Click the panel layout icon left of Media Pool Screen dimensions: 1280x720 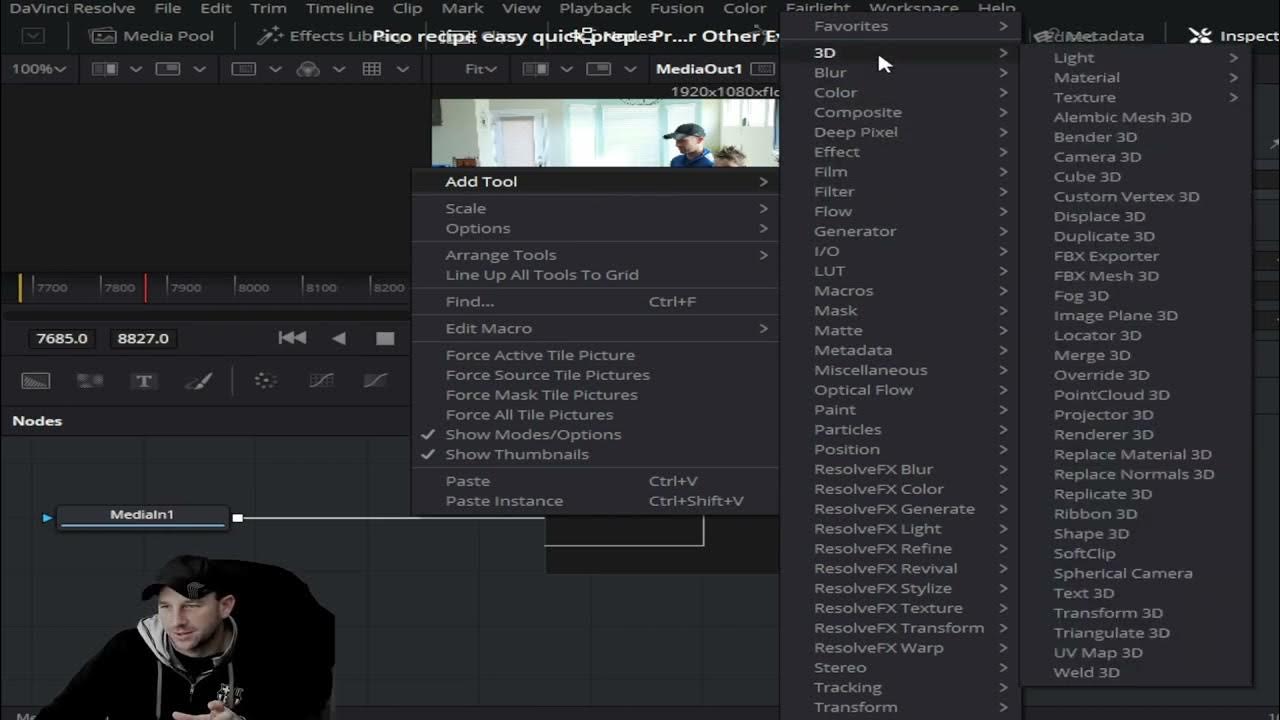[34, 36]
